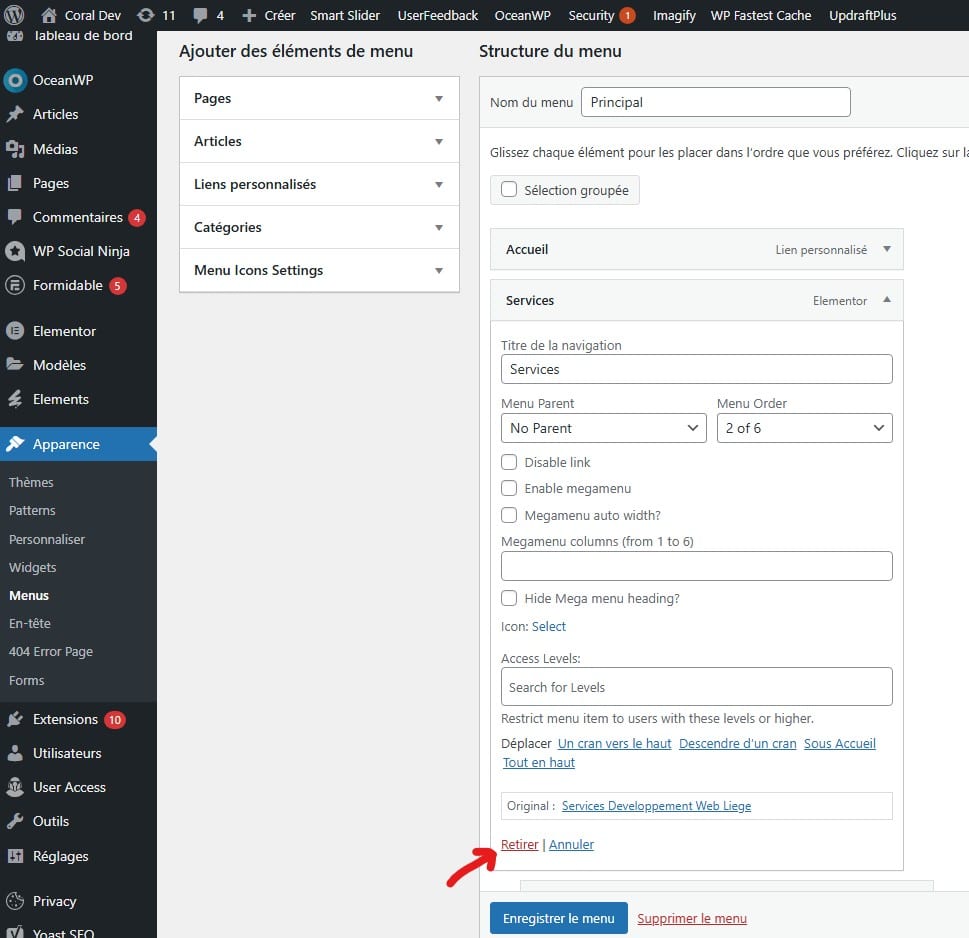Open Patterns submenu item
This screenshot has height=938, width=969.
click(x=32, y=510)
